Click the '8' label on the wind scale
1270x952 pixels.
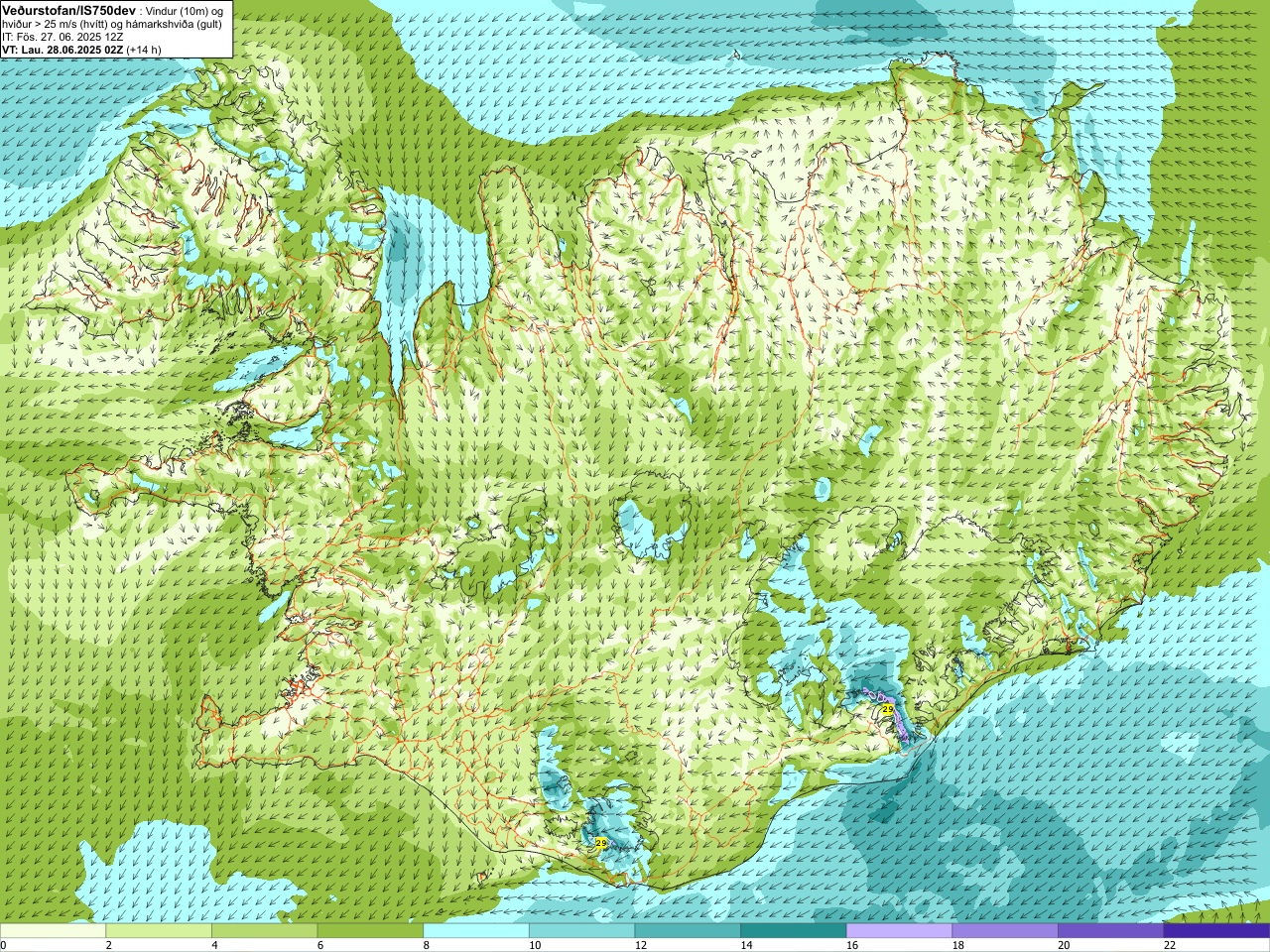(x=426, y=945)
